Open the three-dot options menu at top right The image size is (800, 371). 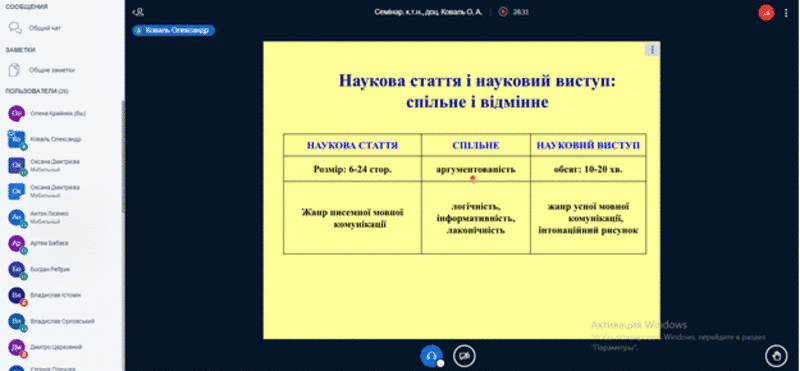pos(786,13)
